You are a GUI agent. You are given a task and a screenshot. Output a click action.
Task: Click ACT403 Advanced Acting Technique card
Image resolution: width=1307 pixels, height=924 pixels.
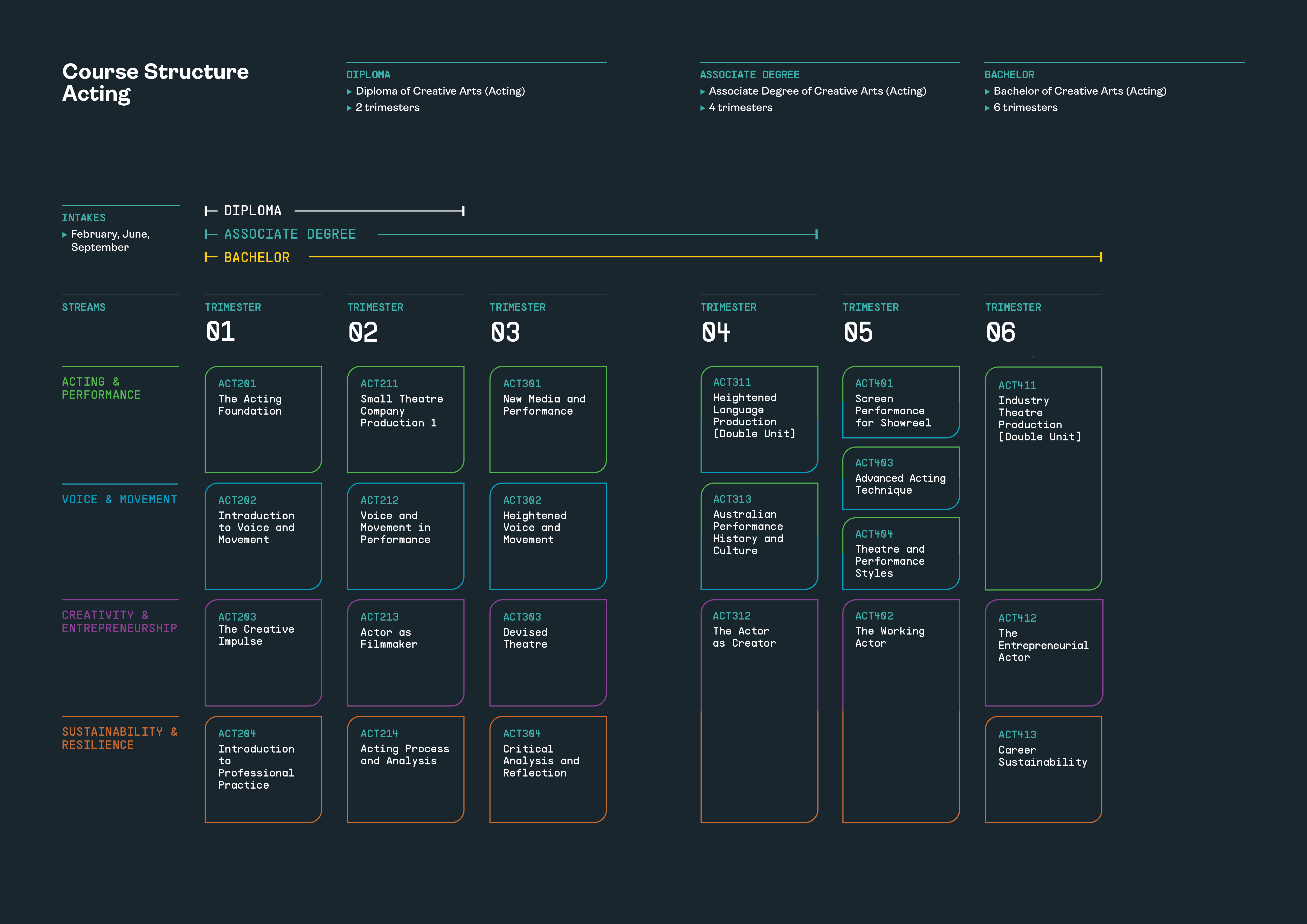[901, 478]
